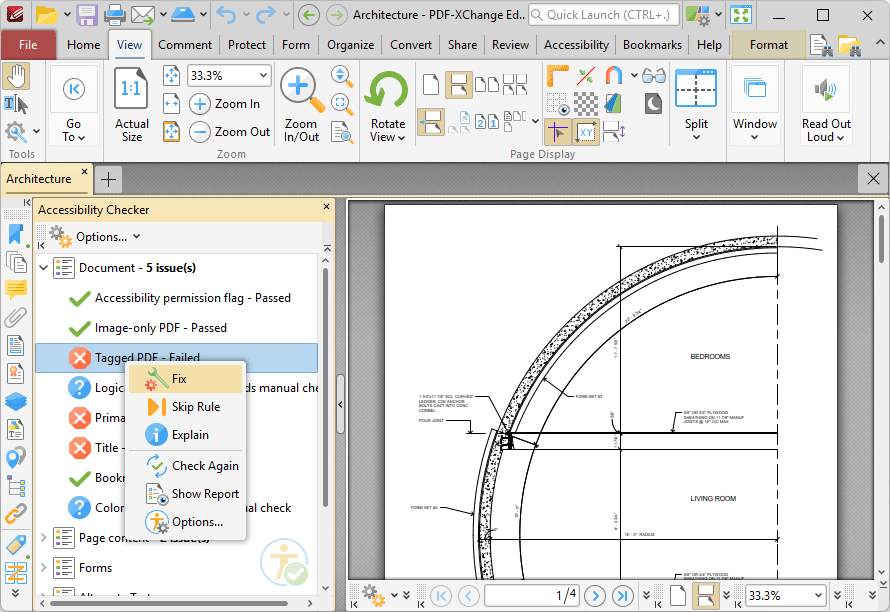Screen dimensions: 890x612
Task: Click the Window icon in ribbon
Action: pos(754,89)
